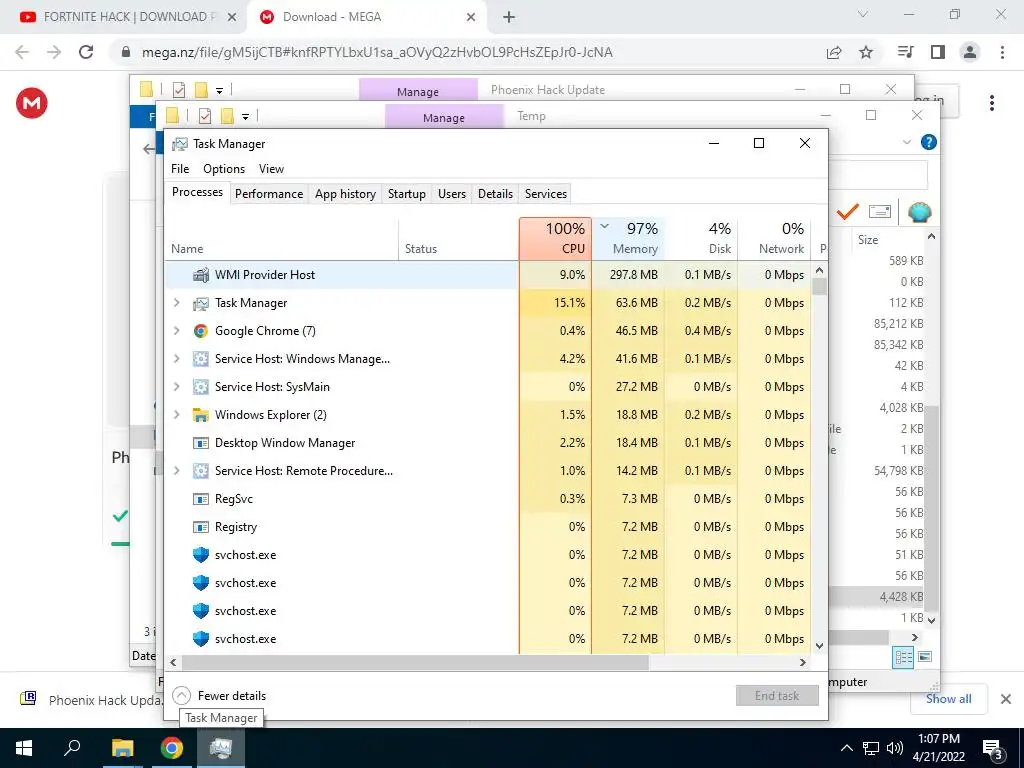The image size is (1024, 768).
Task: Expand the ribbon chevron in Temp window
Action: (906, 142)
